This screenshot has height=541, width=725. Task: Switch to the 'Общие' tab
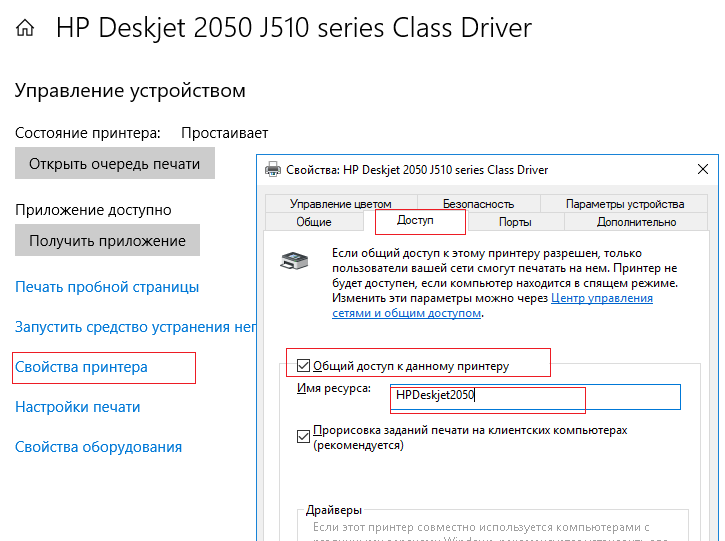(x=314, y=222)
